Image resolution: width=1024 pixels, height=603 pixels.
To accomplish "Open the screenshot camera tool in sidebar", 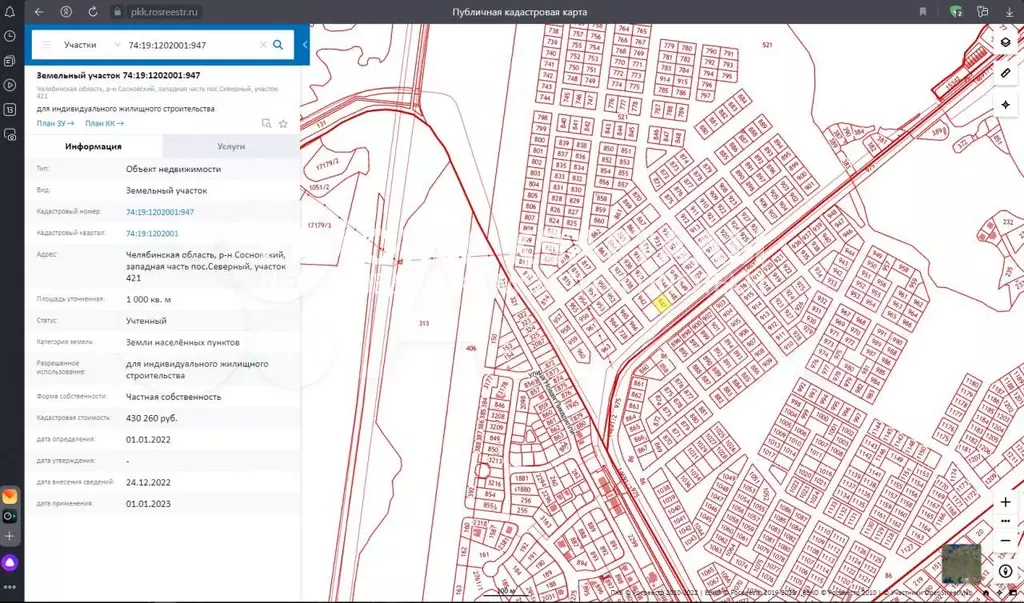I will (x=10, y=135).
